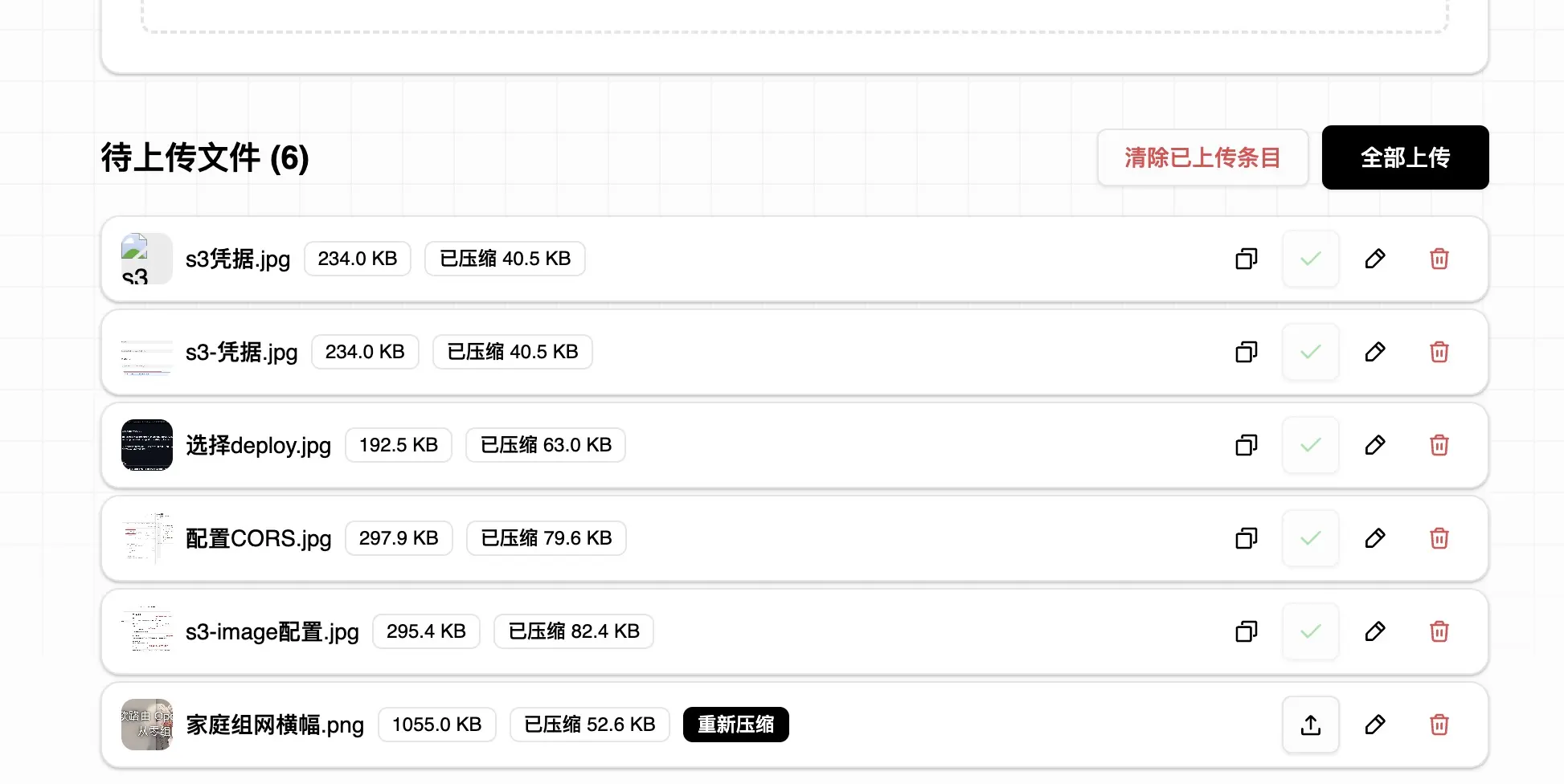Upload 家庭组网横幅.png with upload icon
1564x784 pixels.
[x=1311, y=725]
